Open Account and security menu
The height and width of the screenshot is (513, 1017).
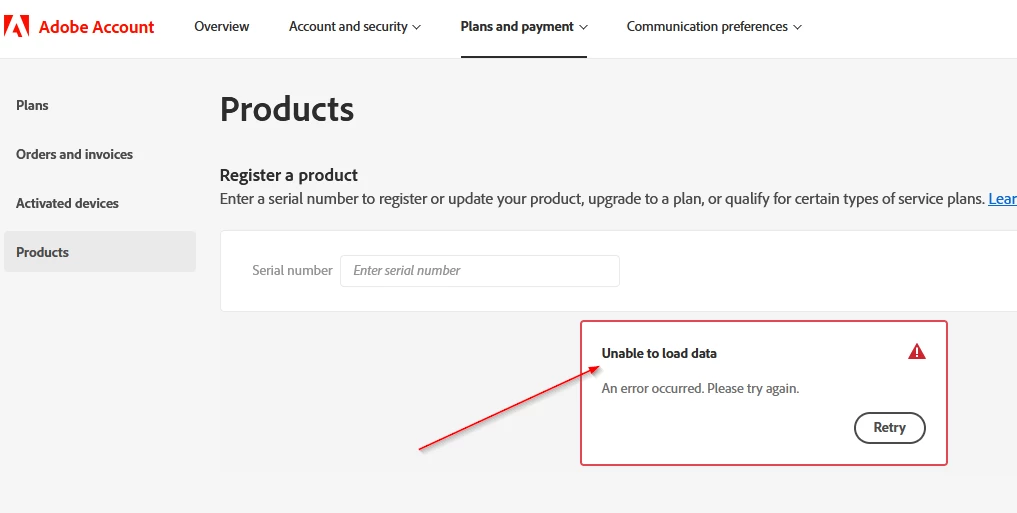[355, 27]
